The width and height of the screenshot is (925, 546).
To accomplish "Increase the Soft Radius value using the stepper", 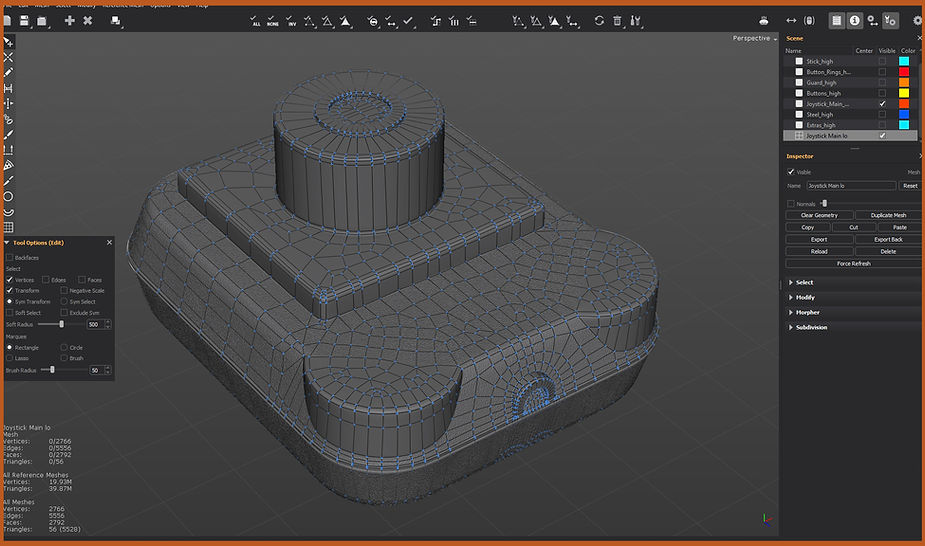I will click(107, 322).
